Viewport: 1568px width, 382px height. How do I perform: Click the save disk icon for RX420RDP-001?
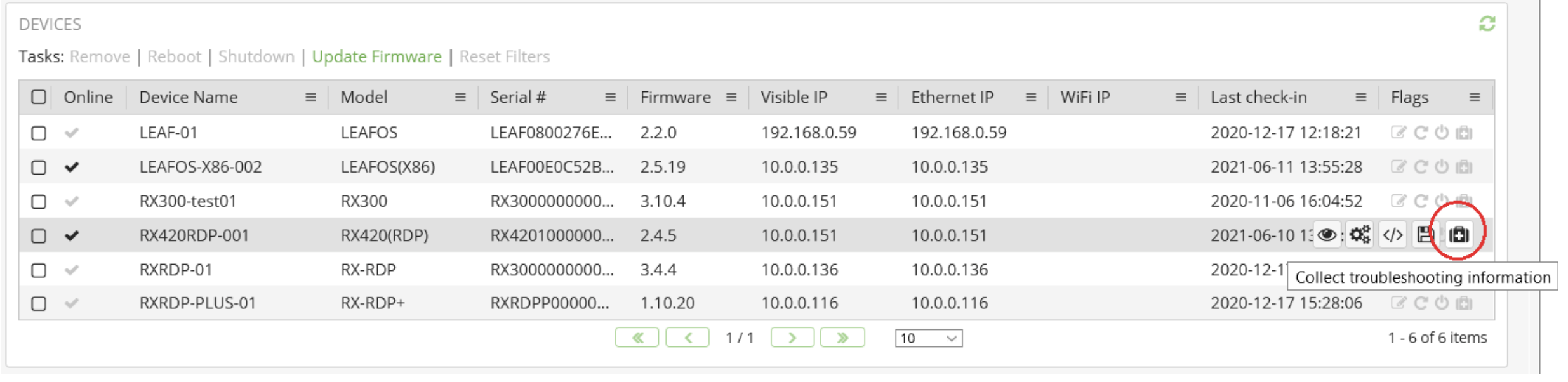(x=1425, y=235)
